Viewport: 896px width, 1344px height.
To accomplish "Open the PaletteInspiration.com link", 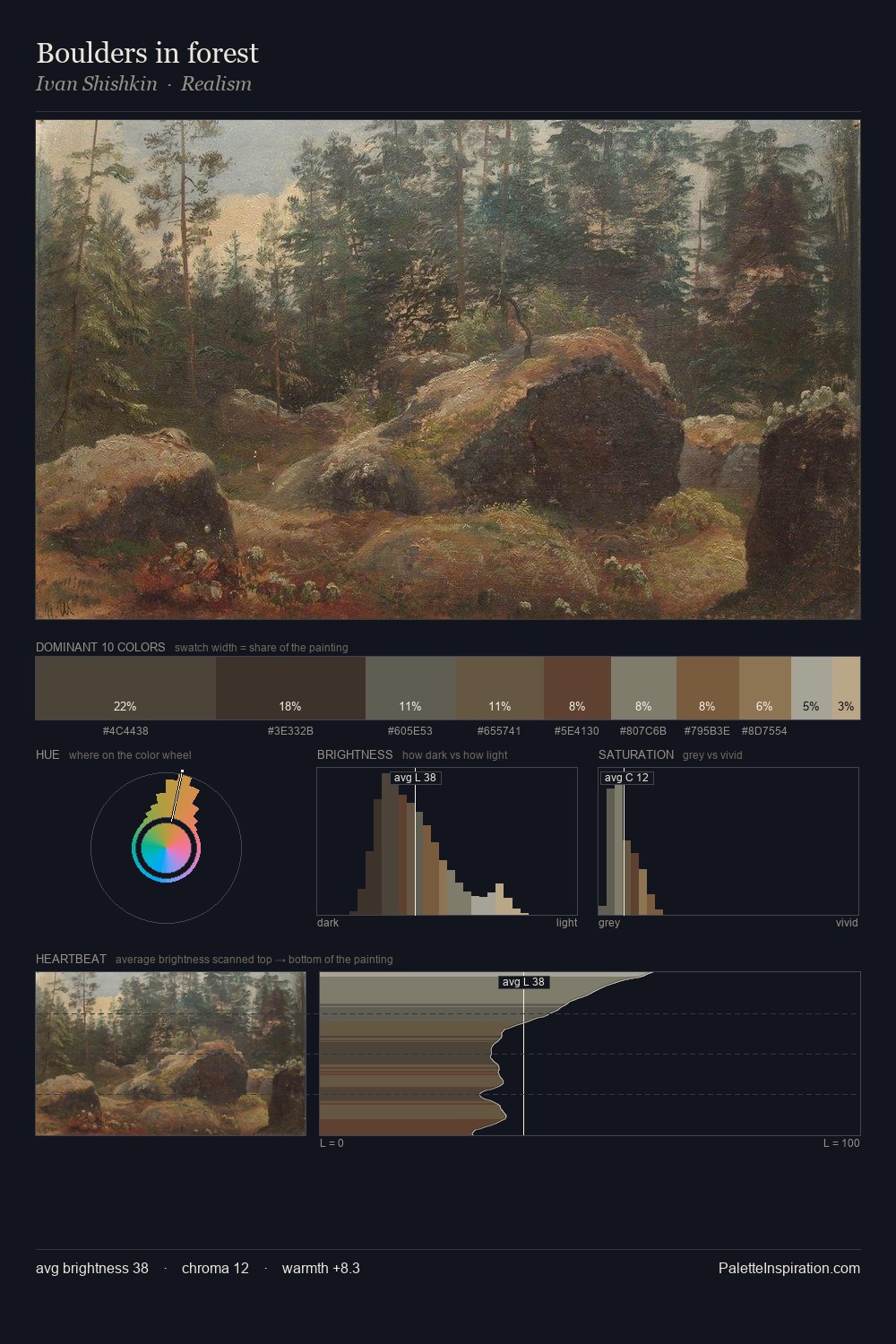I will pyautogui.click(x=789, y=1268).
